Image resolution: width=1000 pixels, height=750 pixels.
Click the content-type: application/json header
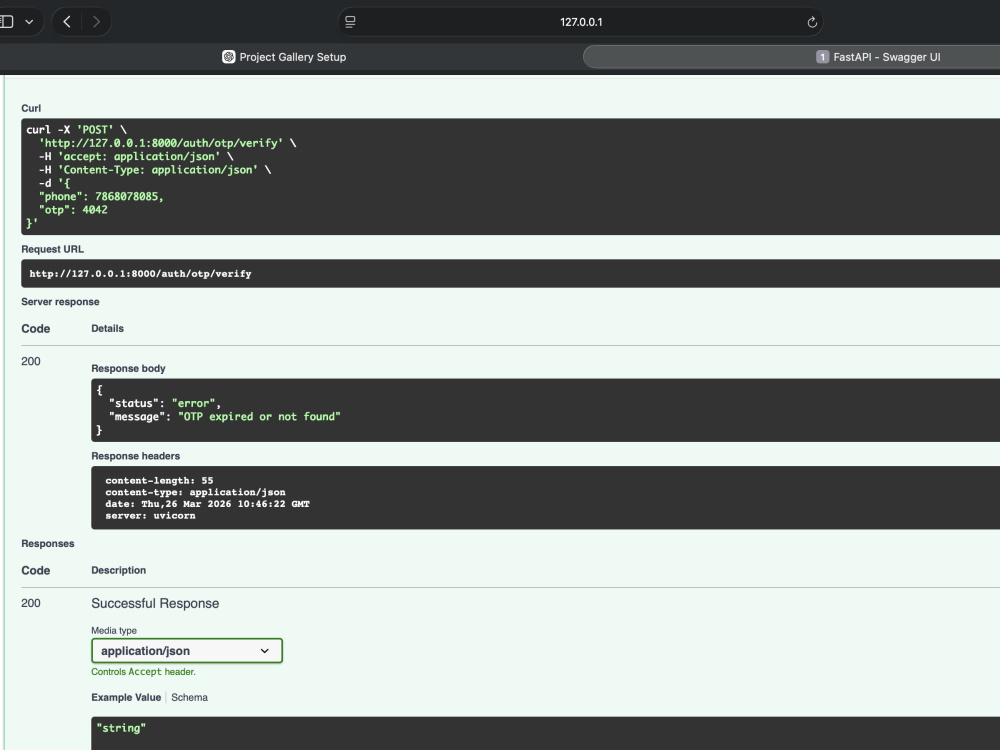tap(195, 492)
